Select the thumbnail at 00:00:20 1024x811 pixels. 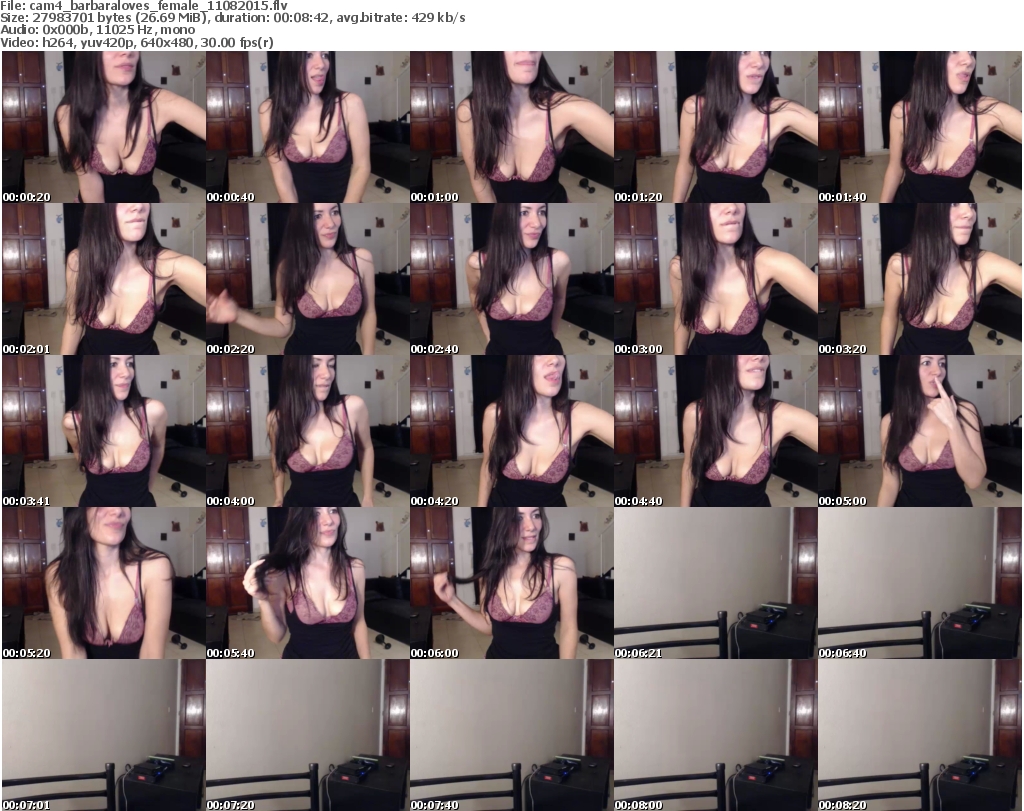[104, 127]
